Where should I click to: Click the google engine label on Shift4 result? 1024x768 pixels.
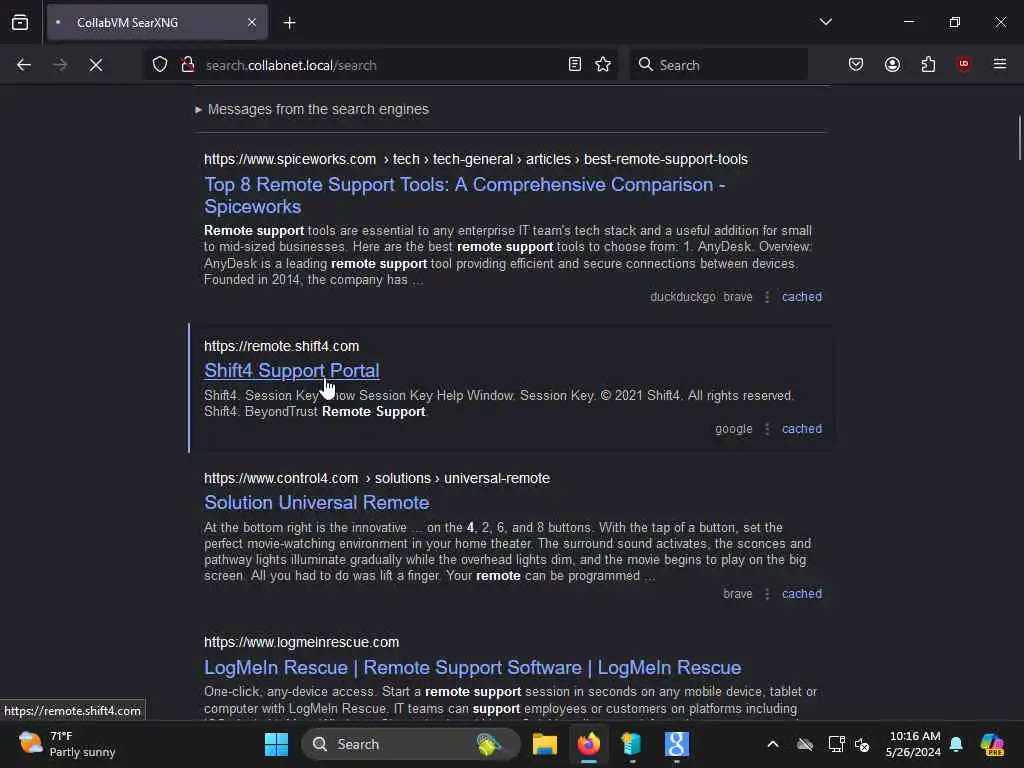pyautogui.click(x=733, y=429)
